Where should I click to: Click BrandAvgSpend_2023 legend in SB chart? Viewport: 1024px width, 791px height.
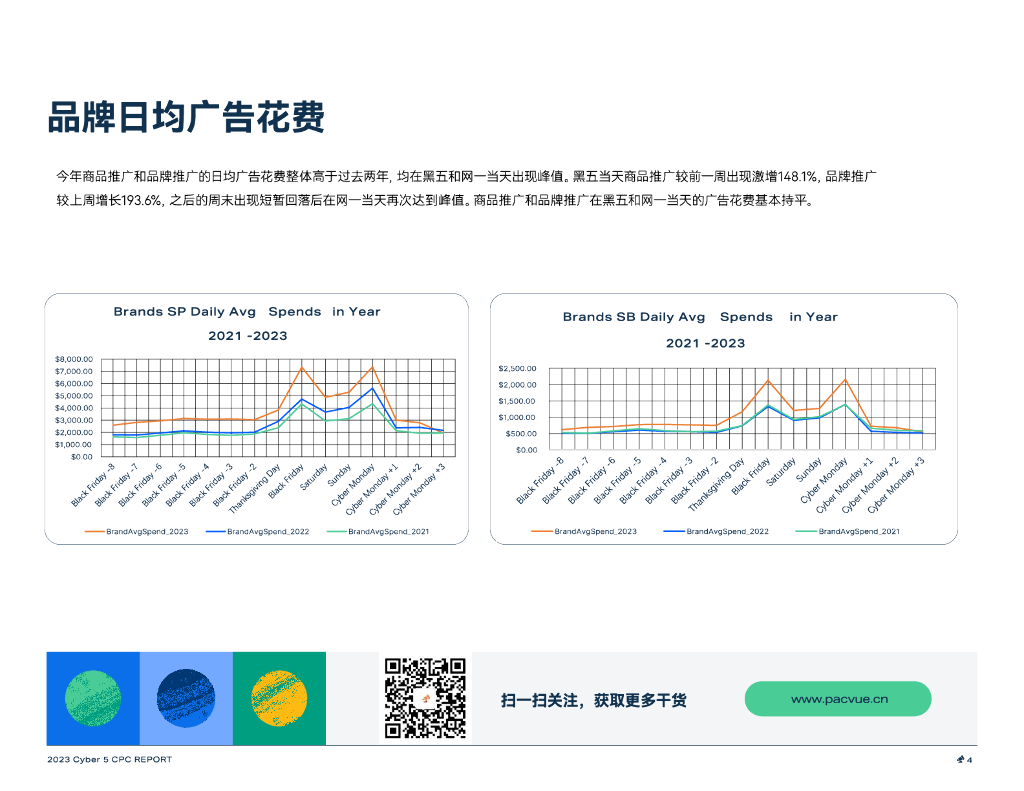coord(584,532)
